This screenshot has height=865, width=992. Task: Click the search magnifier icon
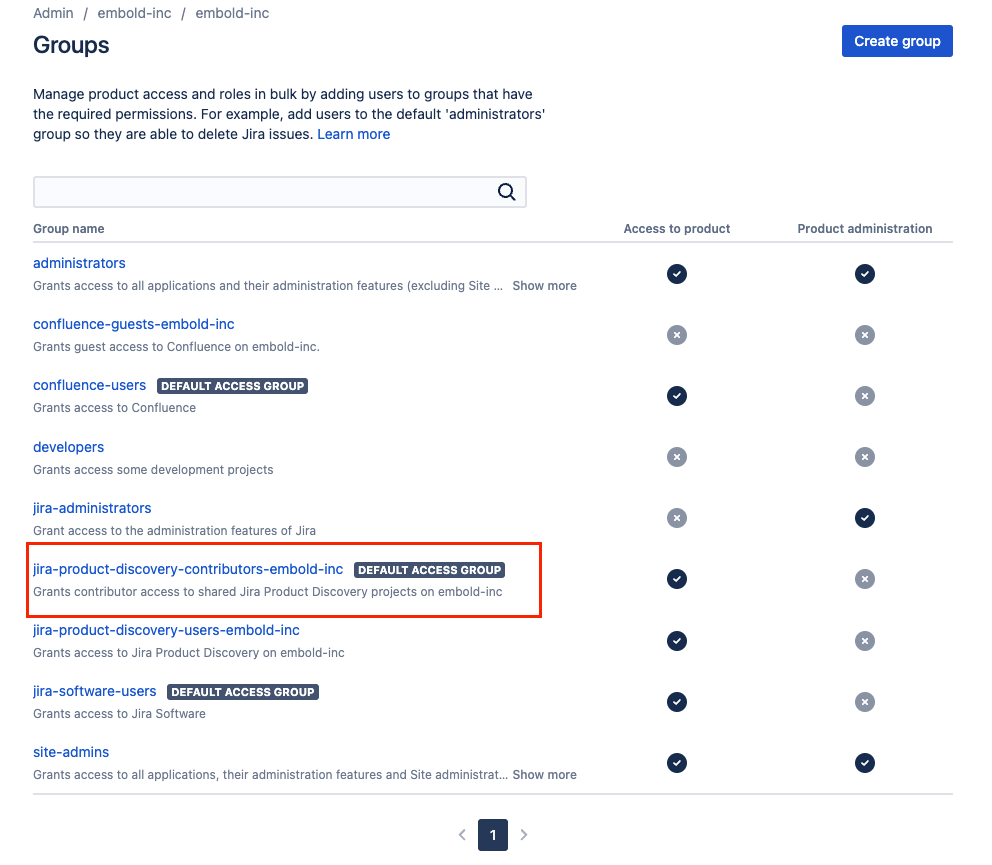(506, 192)
